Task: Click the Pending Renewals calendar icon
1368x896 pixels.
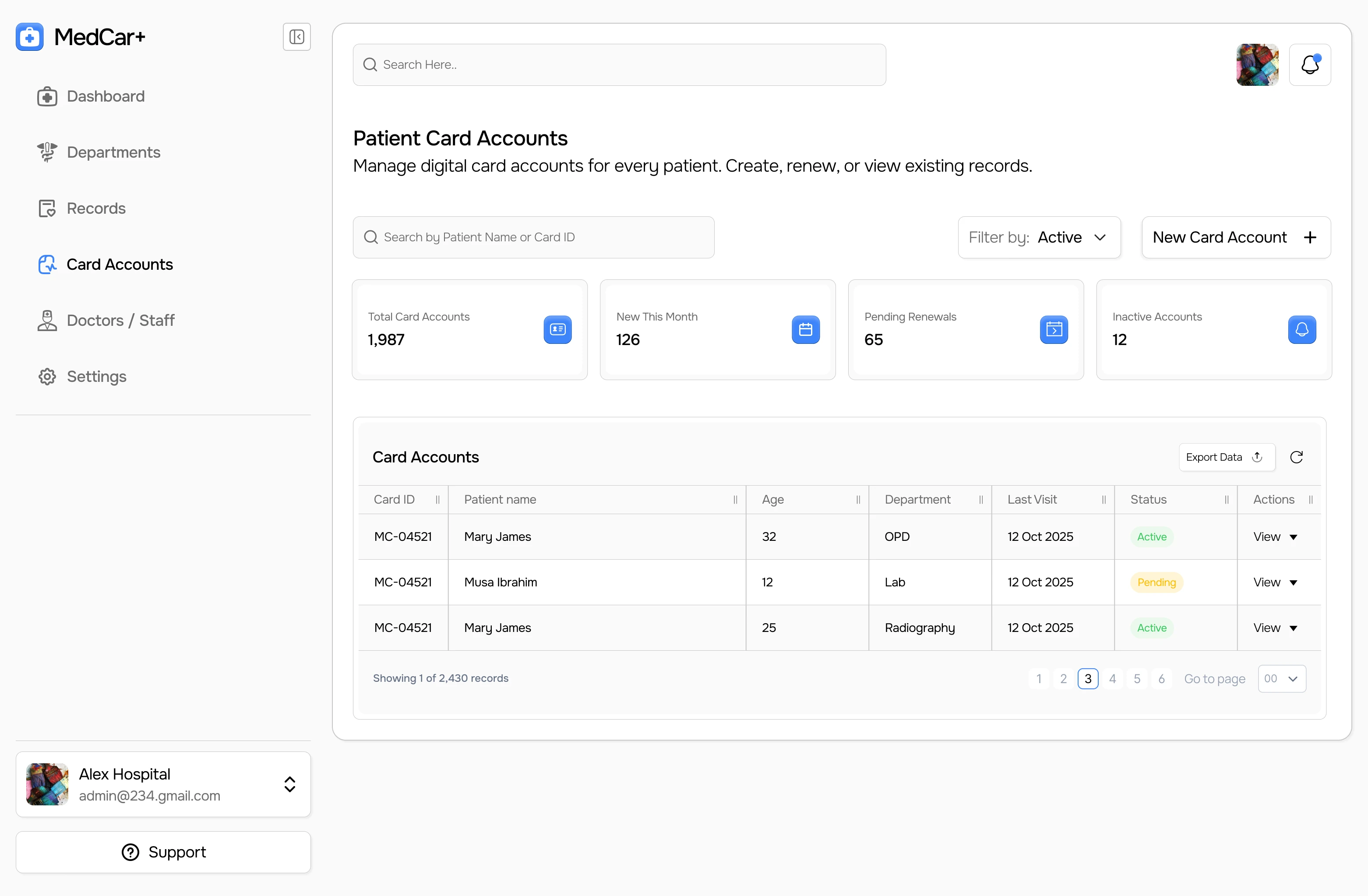Action: (1053, 329)
